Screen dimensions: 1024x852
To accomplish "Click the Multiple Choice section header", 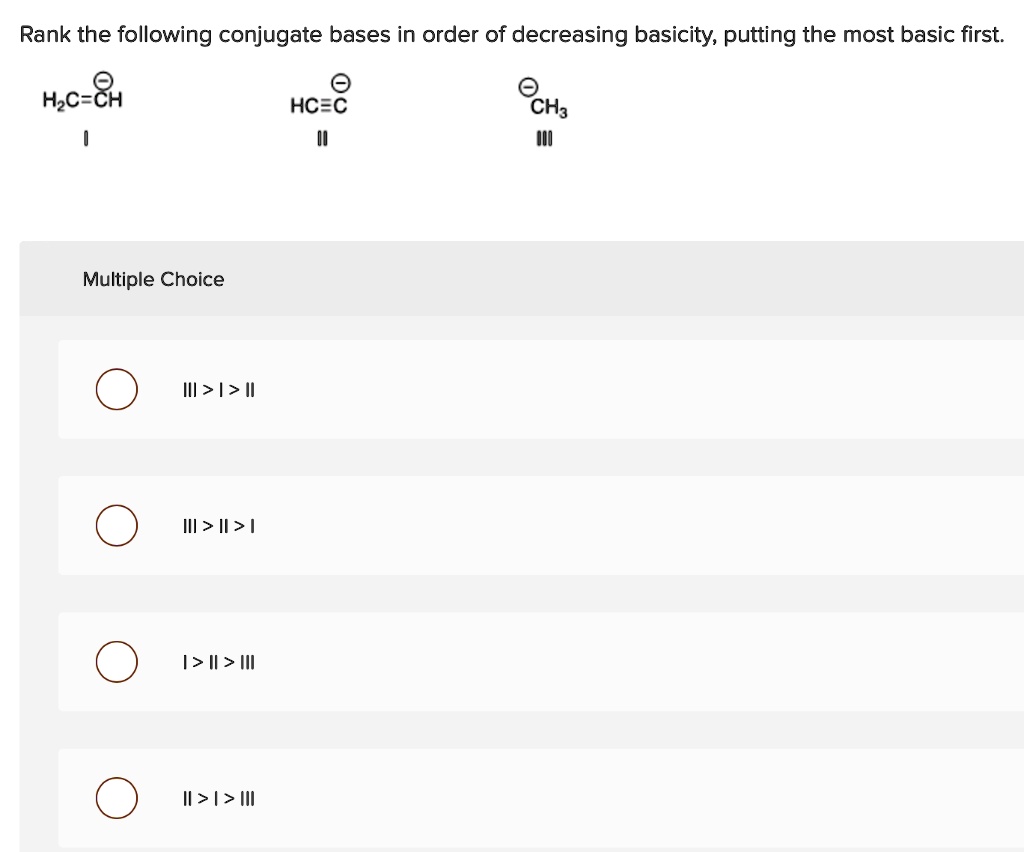I will 153,279.
